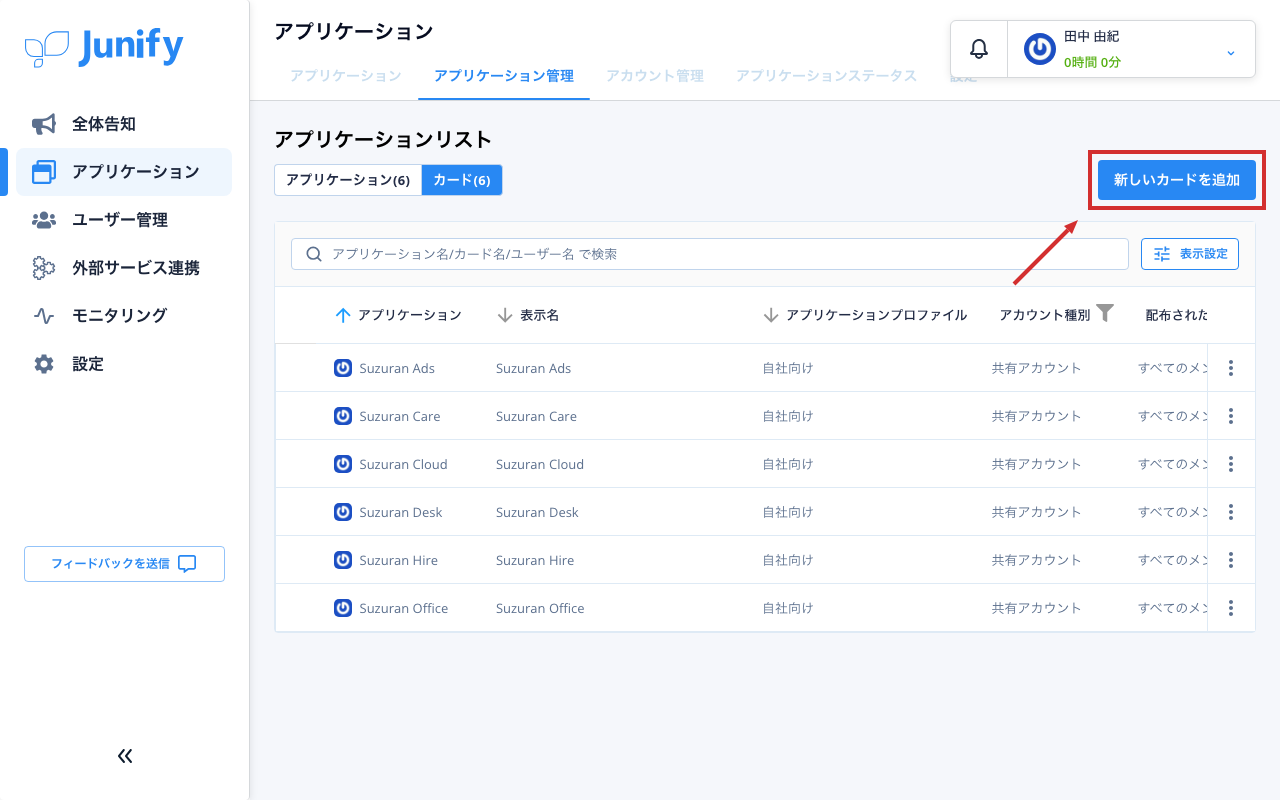Open kebab menu for Suzuran Hire row
The image size is (1280, 800).
pyautogui.click(x=1231, y=560)
